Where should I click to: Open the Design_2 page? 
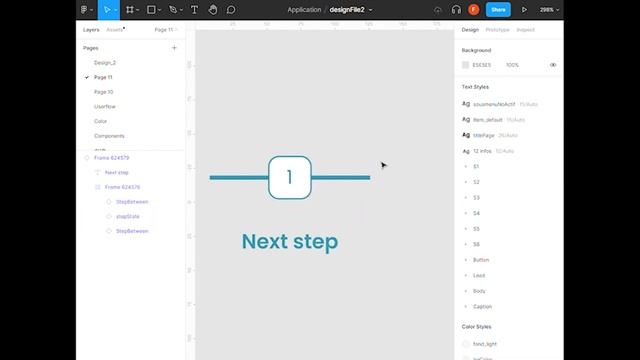[x=105, y=62]
